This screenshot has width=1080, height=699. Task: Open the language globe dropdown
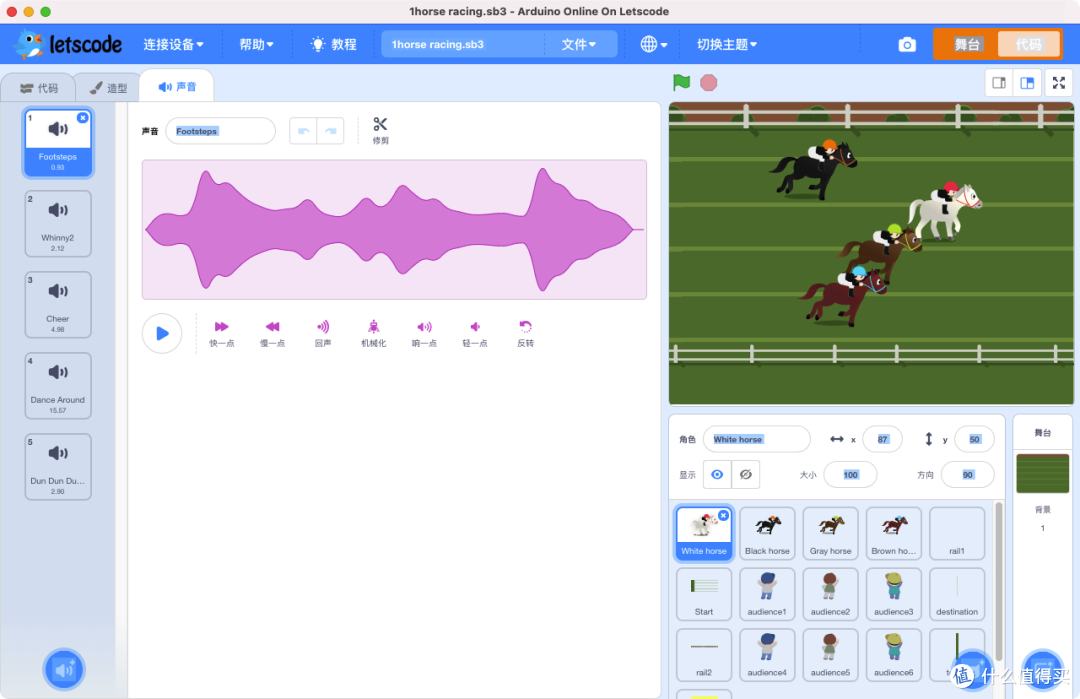[x=654, y=45]
